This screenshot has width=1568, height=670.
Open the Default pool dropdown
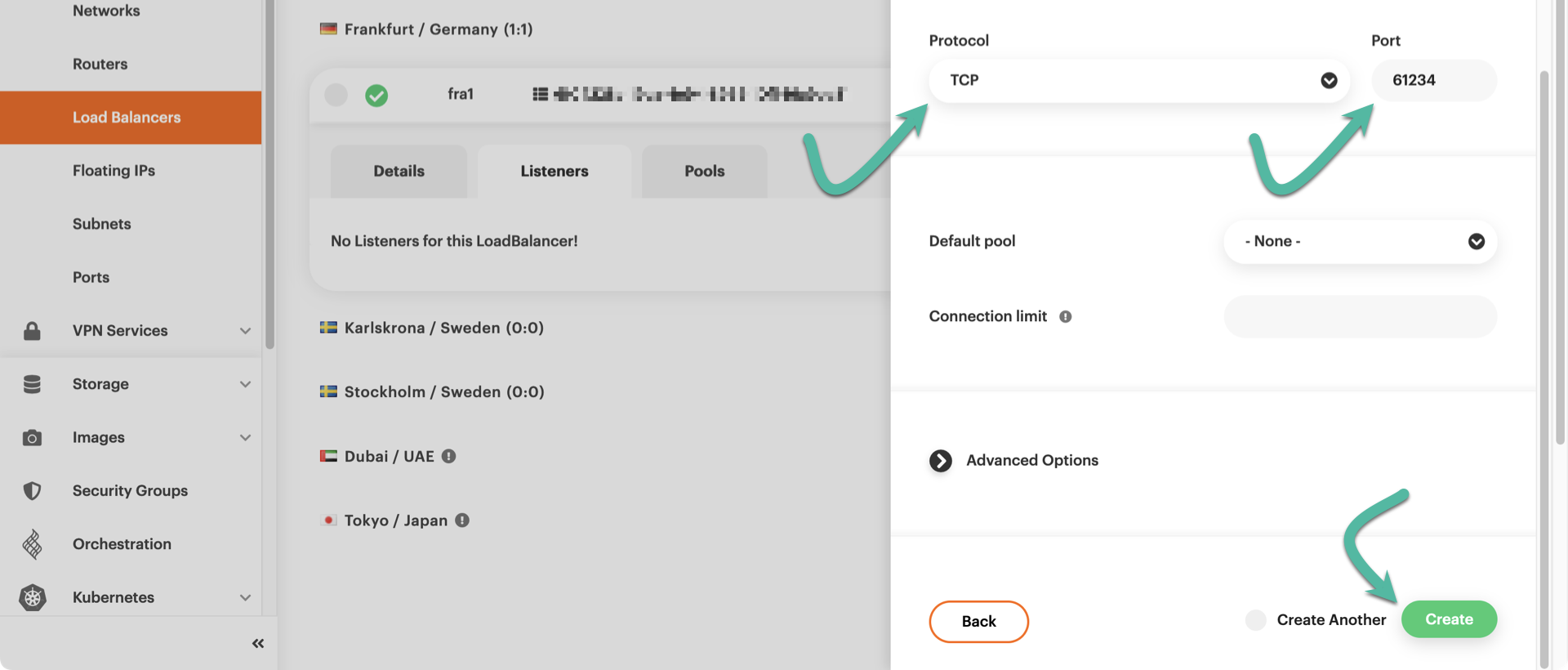pos(1360,242)
